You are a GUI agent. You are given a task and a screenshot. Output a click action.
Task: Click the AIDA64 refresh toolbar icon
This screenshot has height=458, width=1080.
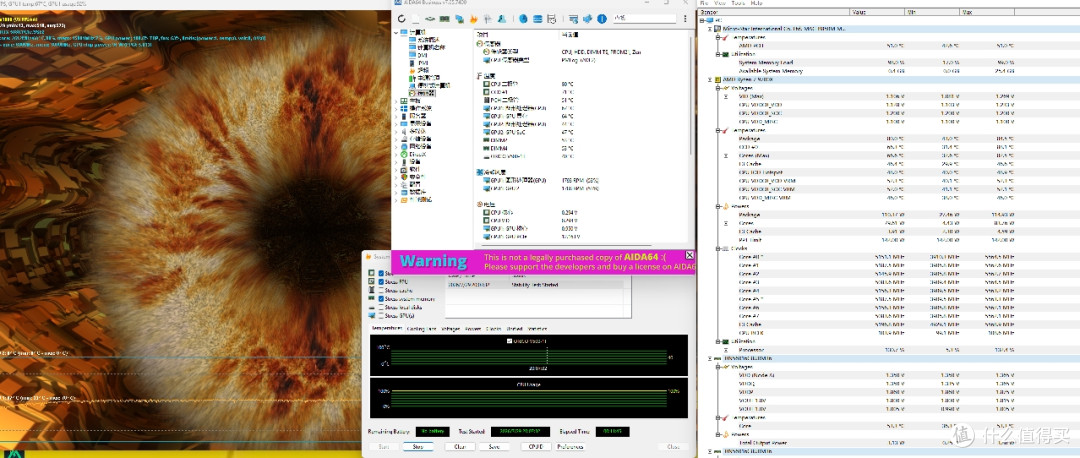tap(402, 19)
